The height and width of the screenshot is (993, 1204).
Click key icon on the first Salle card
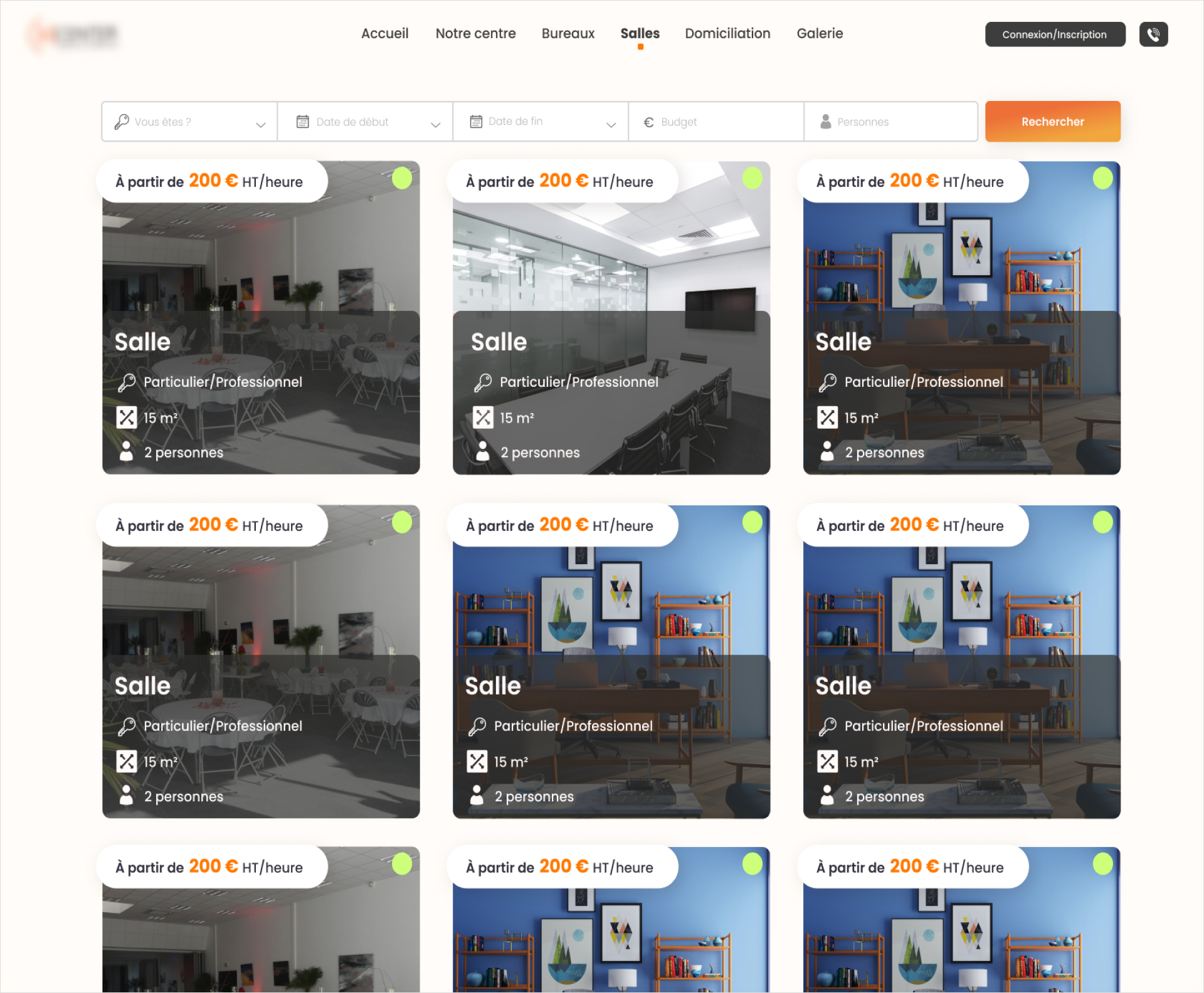tap(127, 382)
